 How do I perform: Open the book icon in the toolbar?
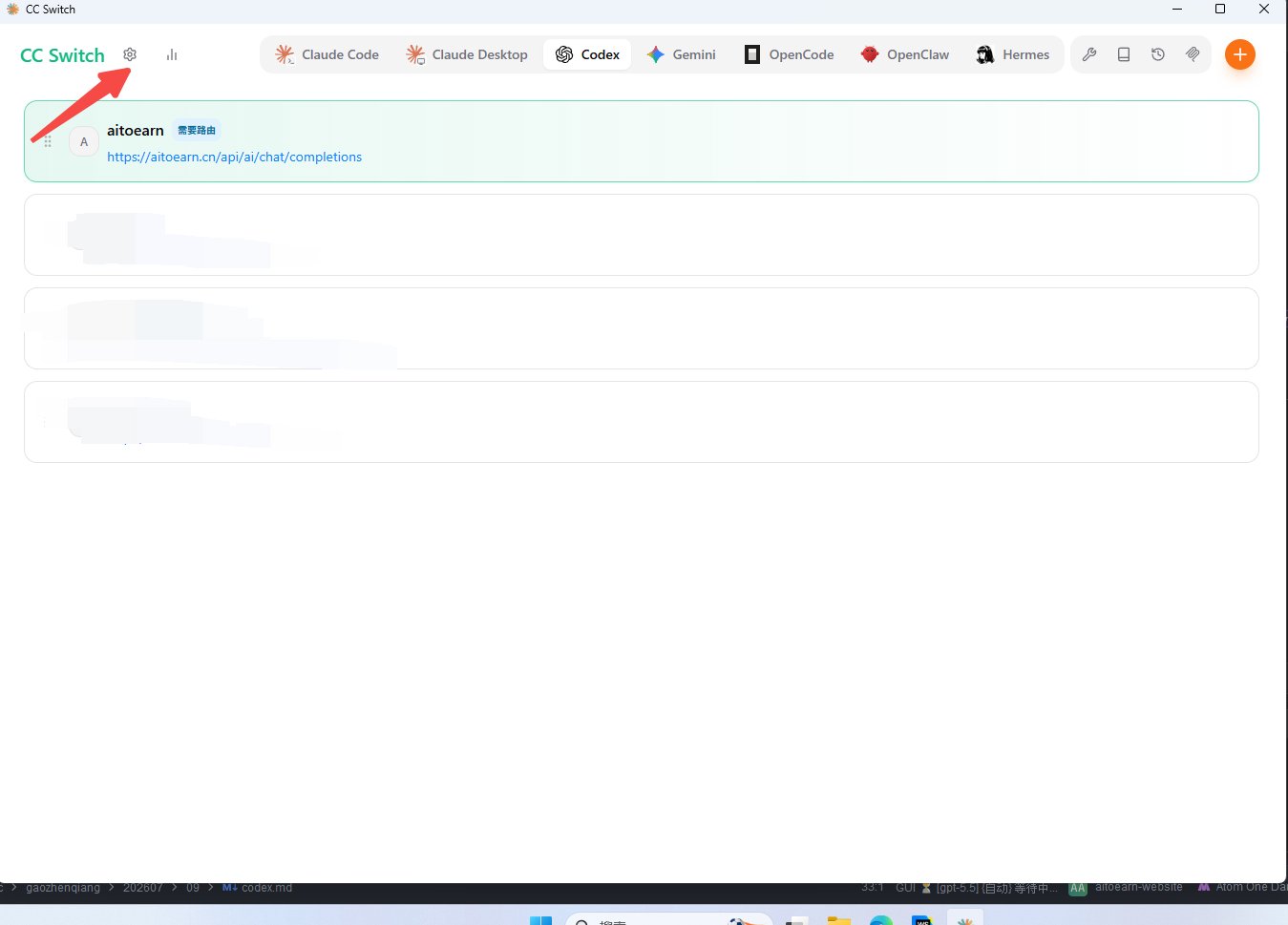(x=1124, y=54)
